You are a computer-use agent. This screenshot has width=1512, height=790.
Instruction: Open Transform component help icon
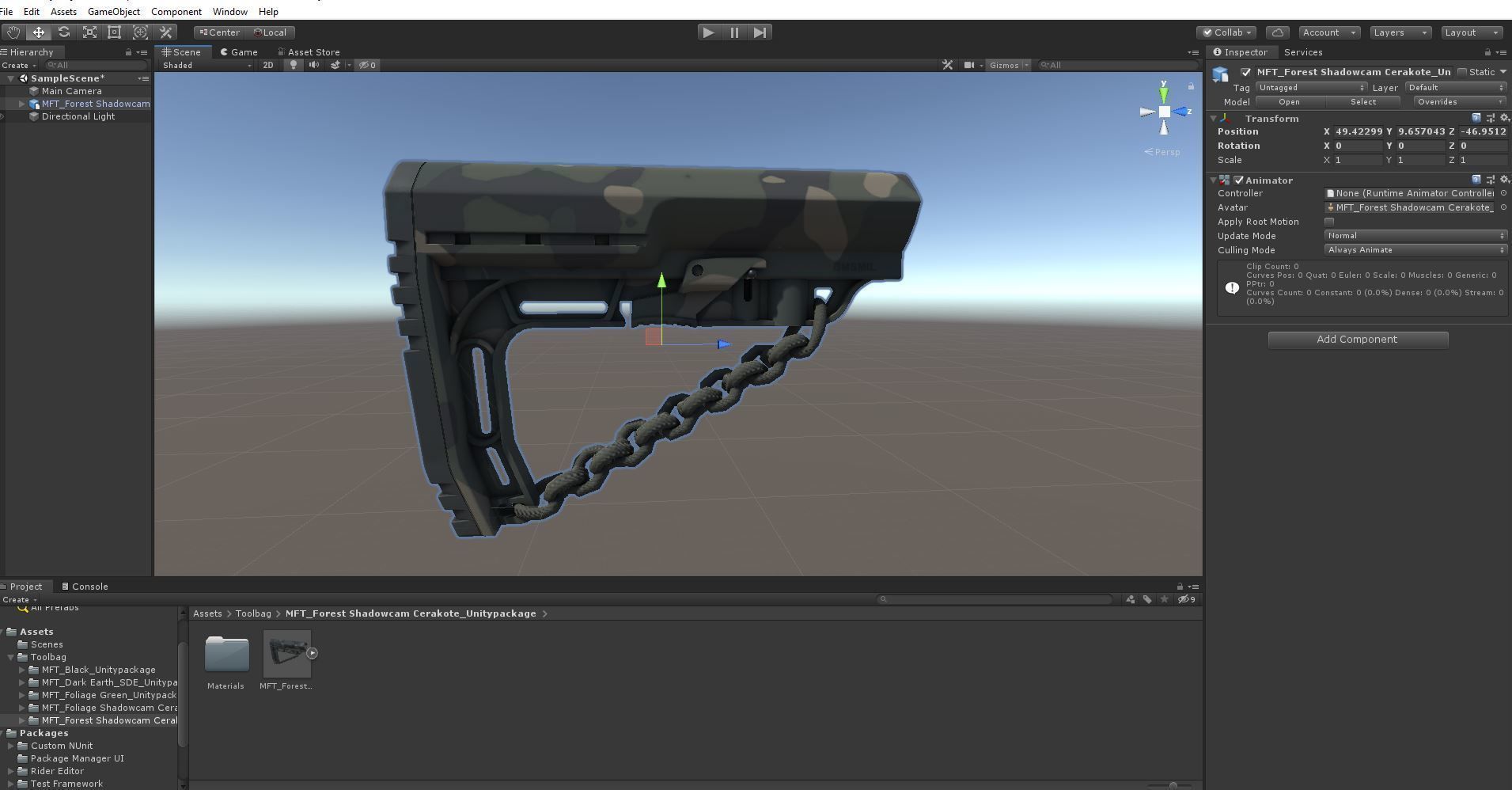(1476, 118)
